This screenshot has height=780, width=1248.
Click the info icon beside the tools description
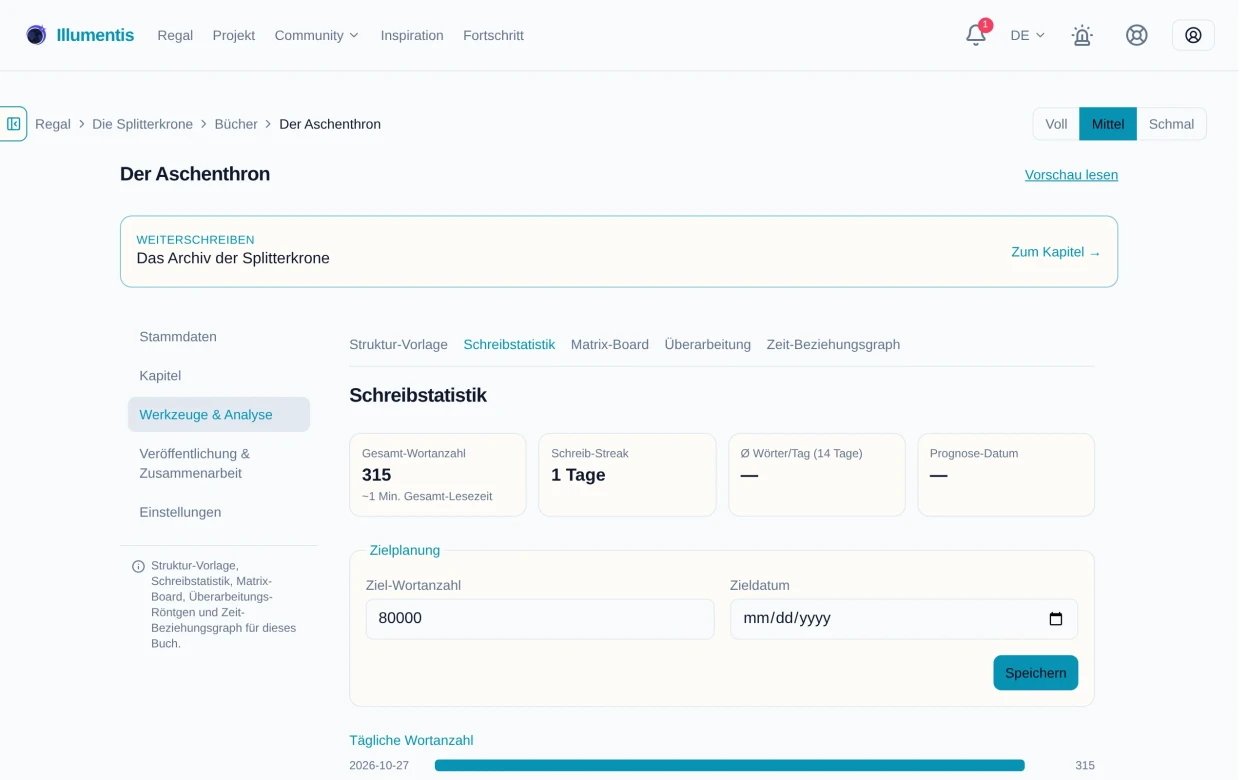click(x=139, y=566)
